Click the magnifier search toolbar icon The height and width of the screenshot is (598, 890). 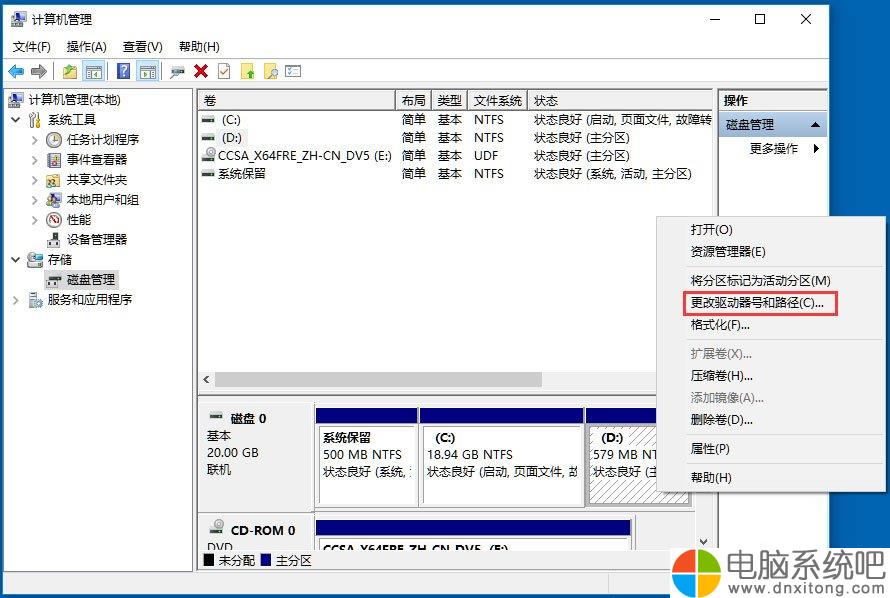[271, 71]
